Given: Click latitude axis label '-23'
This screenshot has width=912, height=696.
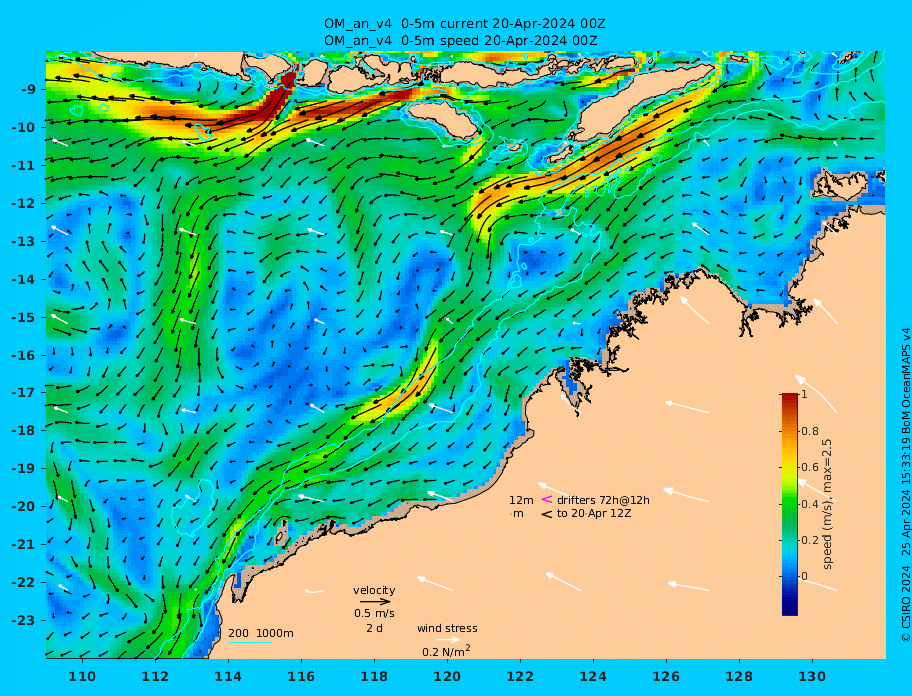Looking at the screenshot, I should pyautogui.click(x=24, y=620).
